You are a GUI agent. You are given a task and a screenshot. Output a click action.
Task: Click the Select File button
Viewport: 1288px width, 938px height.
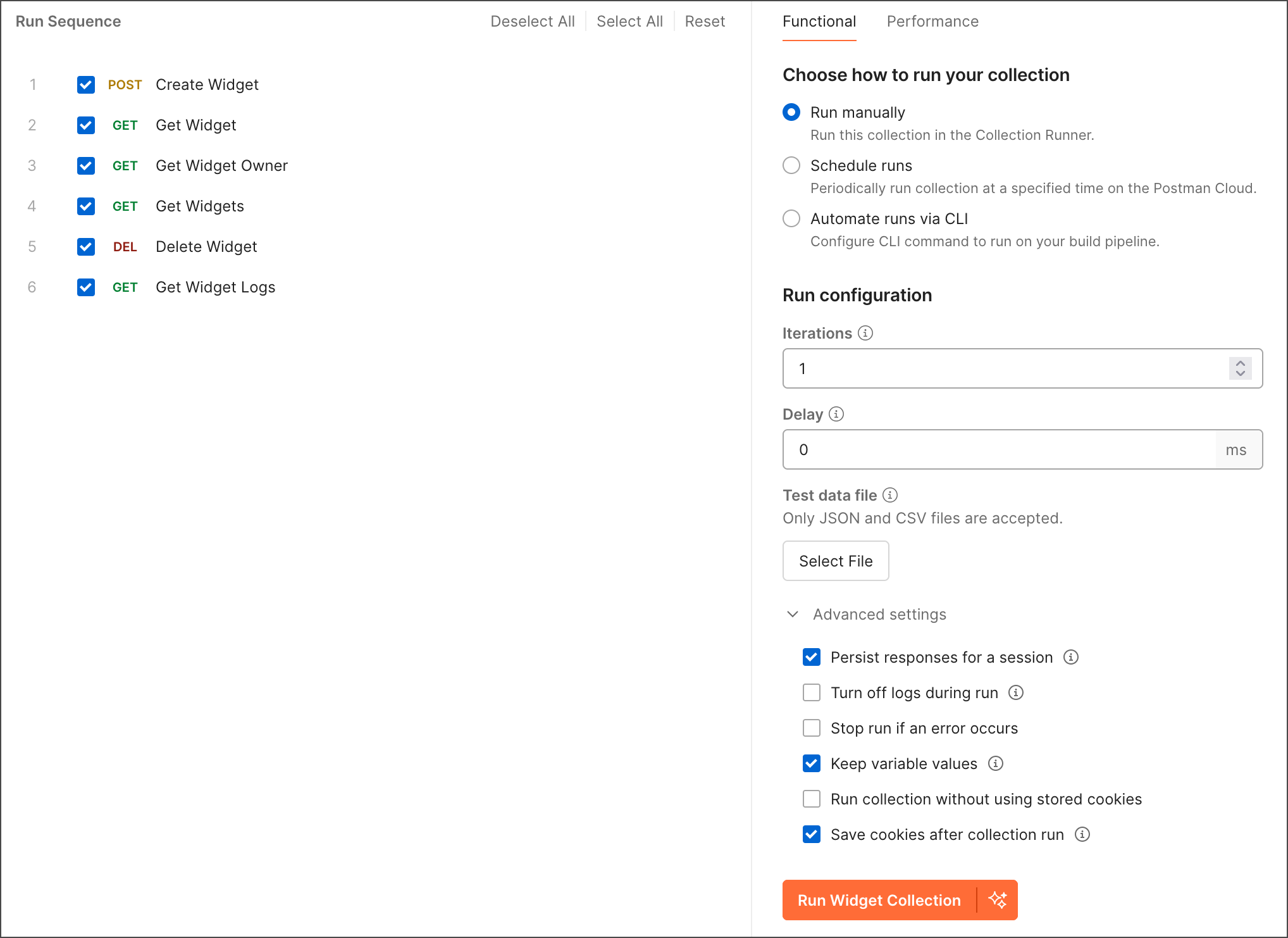pos(835,561)
